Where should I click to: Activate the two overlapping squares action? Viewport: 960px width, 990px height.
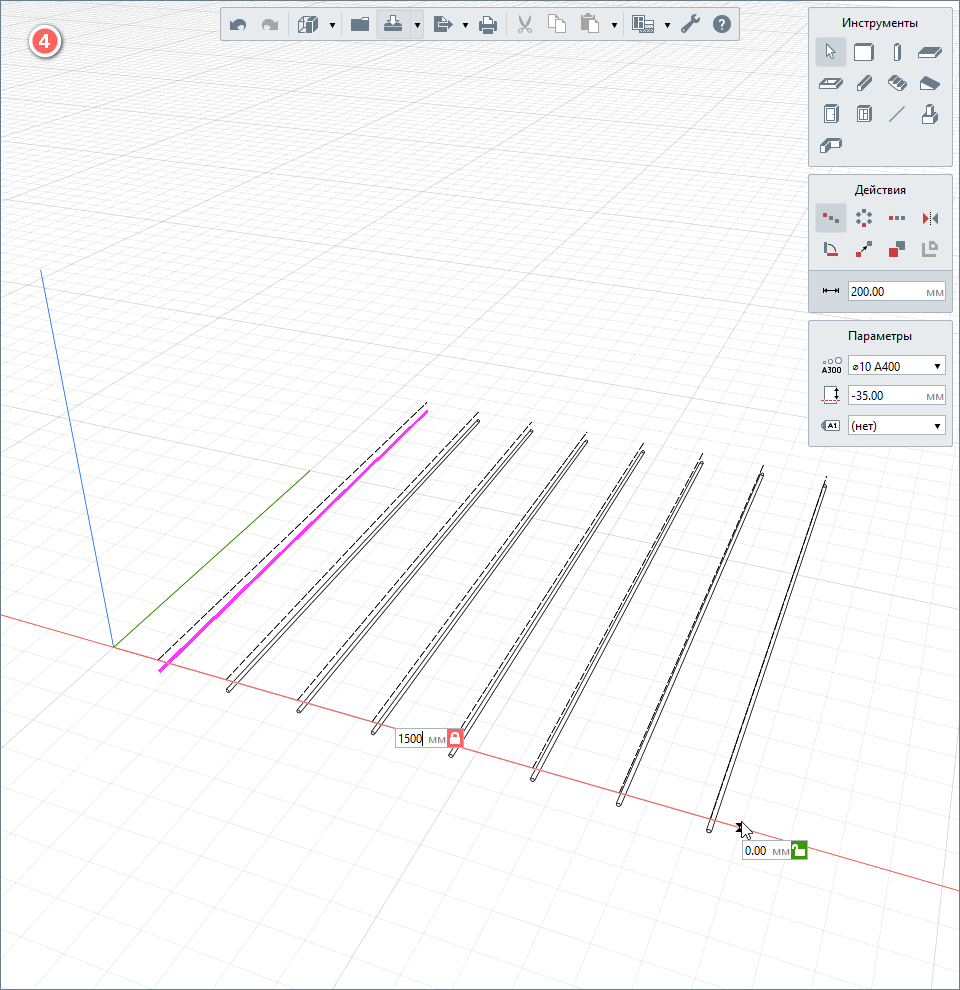point(897,249)
